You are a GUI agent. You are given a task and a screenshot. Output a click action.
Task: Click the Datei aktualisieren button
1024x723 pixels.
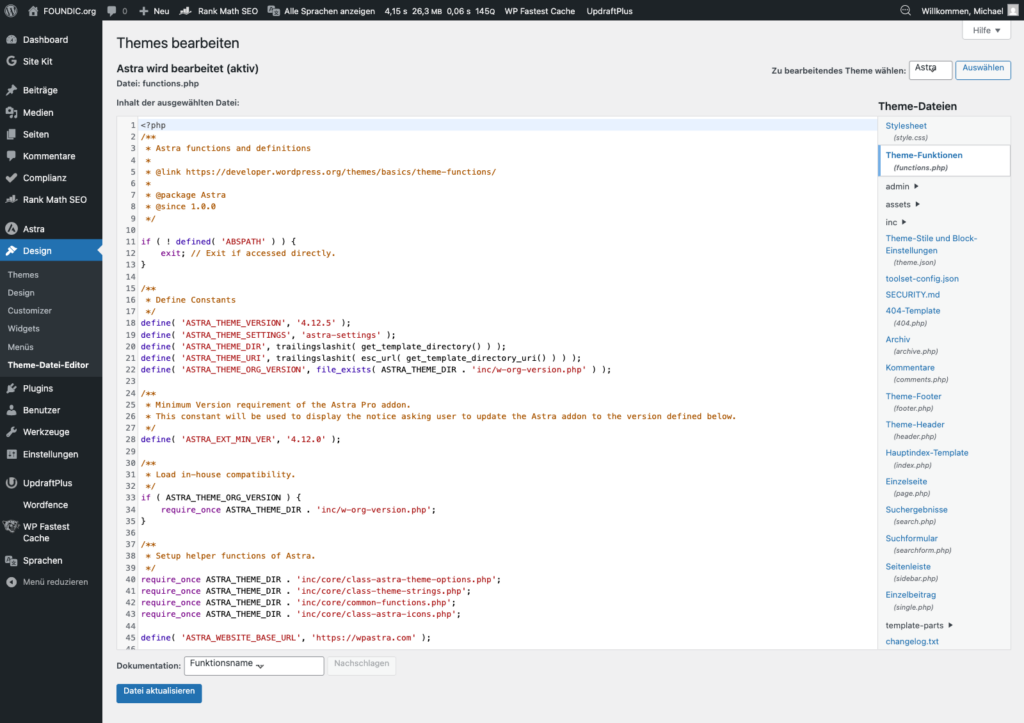point(158,692)
